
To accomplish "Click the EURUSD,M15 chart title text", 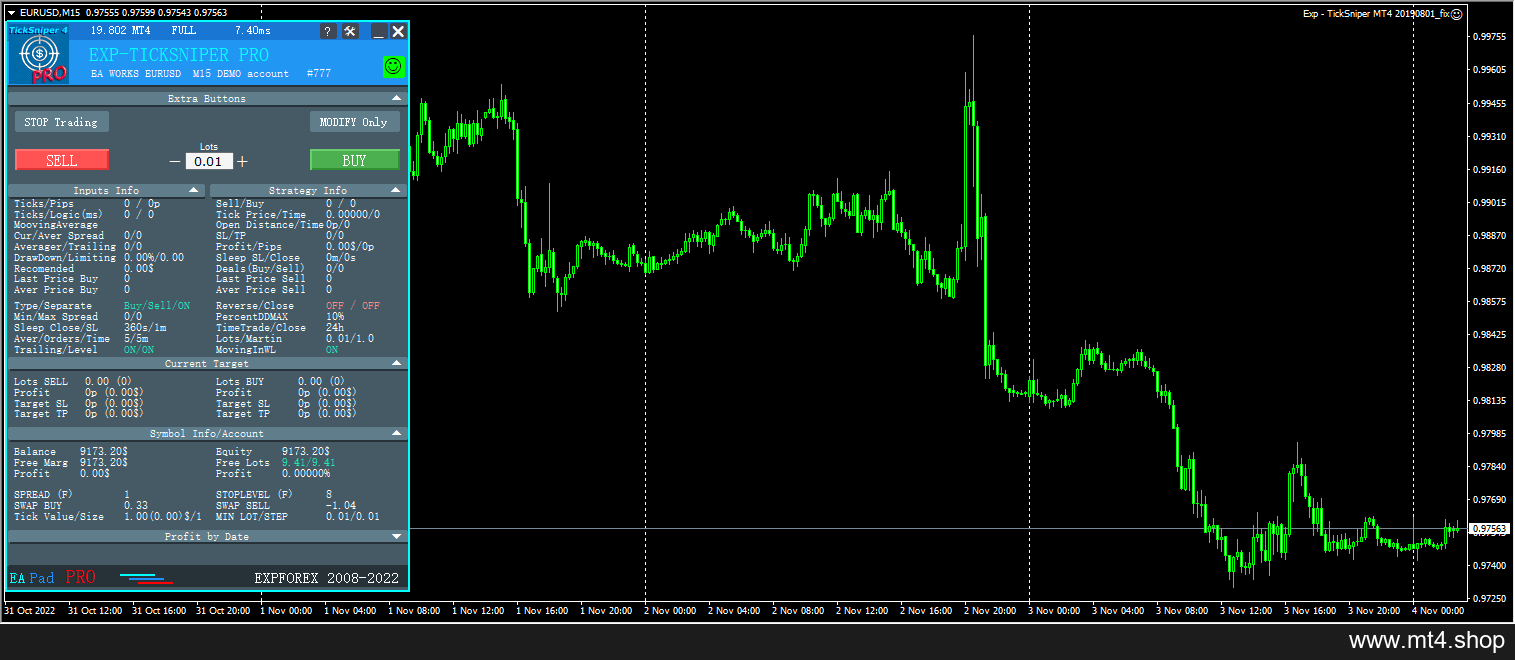I will coord(51,12).
